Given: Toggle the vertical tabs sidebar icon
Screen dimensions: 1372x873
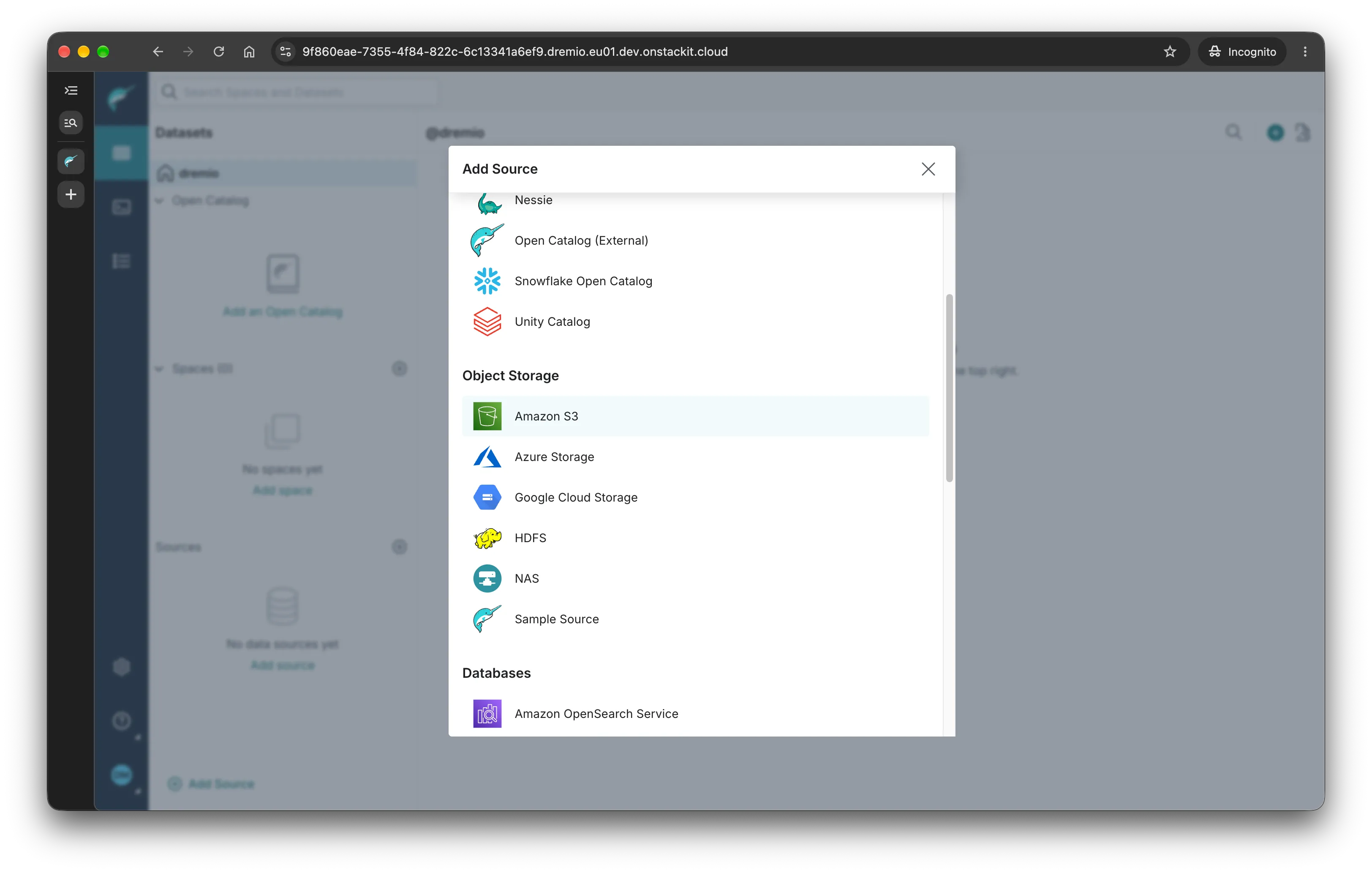Looking at the screenshot, I should [71, 90].
